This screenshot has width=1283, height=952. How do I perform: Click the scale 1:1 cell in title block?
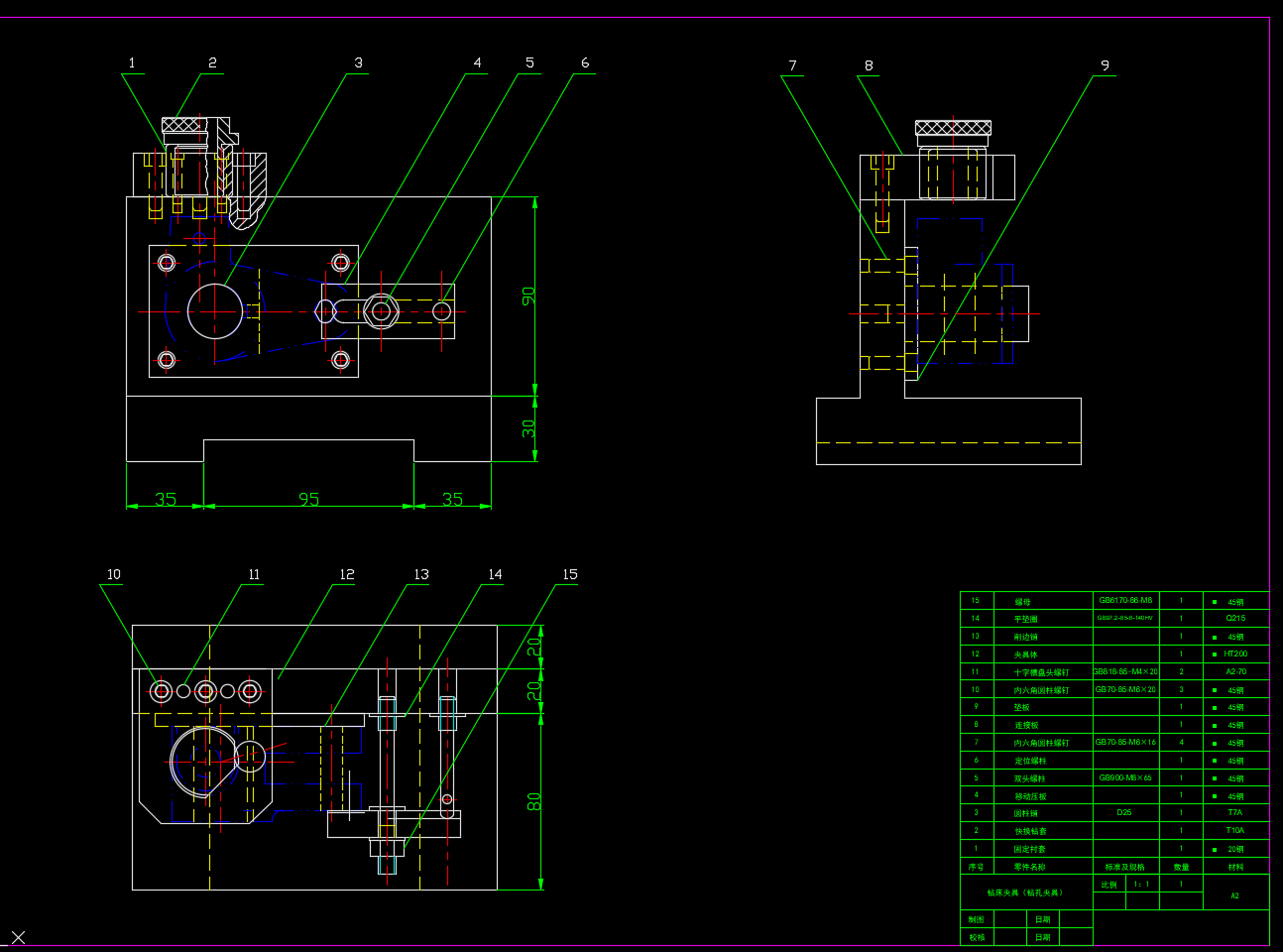click(1142, 884)
